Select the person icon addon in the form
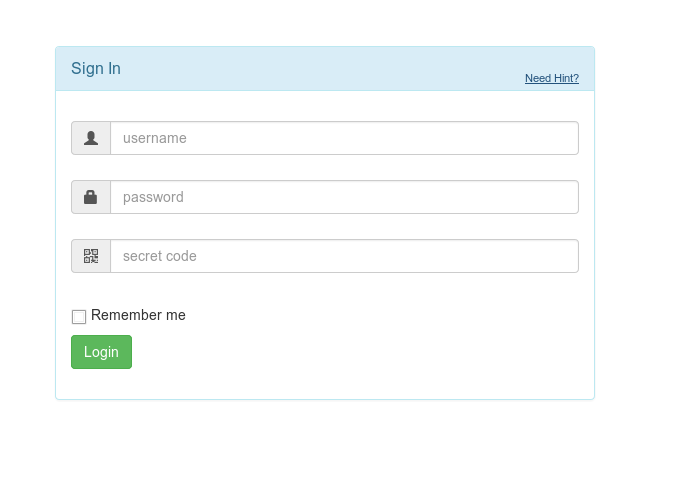The image size is (693, 492). (91, 138)
